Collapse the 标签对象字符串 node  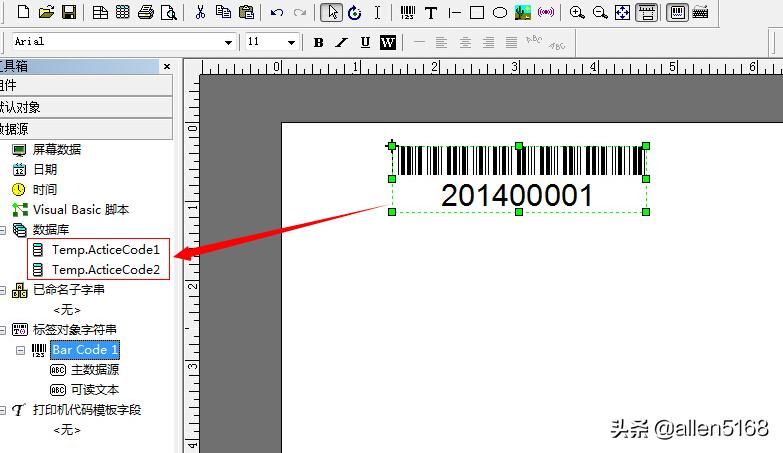tap(2, 330)
